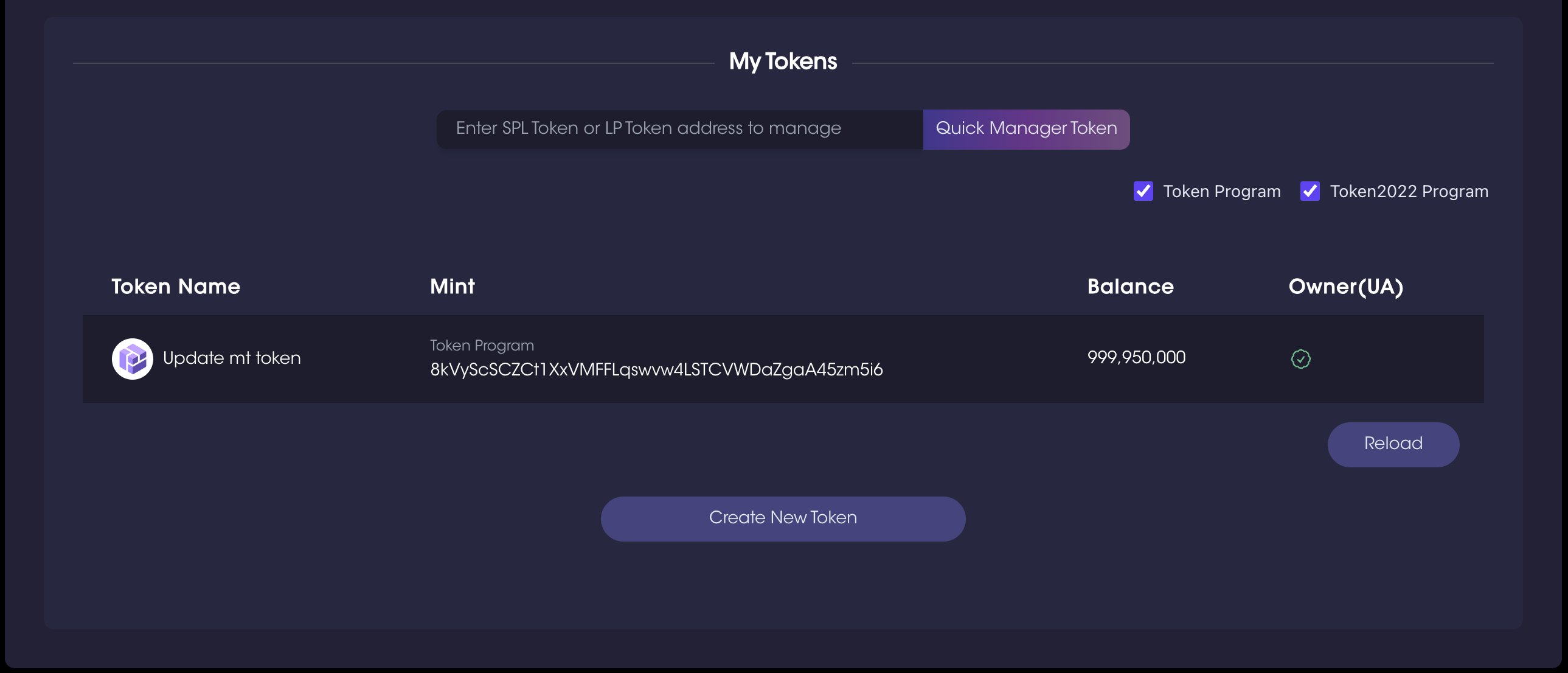Click the Balance column header

(1130, 287)
